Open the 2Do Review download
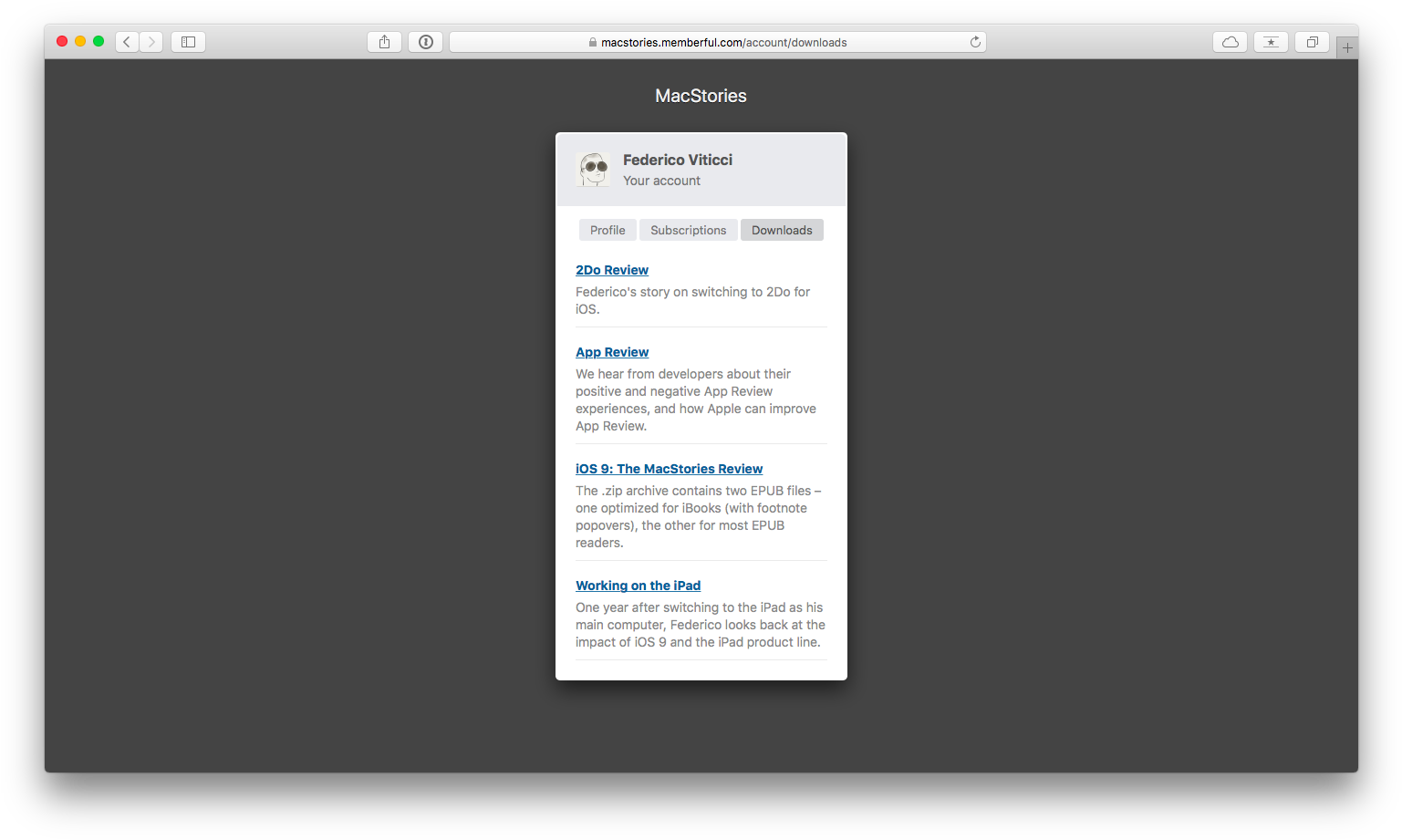Screen dimensions: 1402x840 612,270
